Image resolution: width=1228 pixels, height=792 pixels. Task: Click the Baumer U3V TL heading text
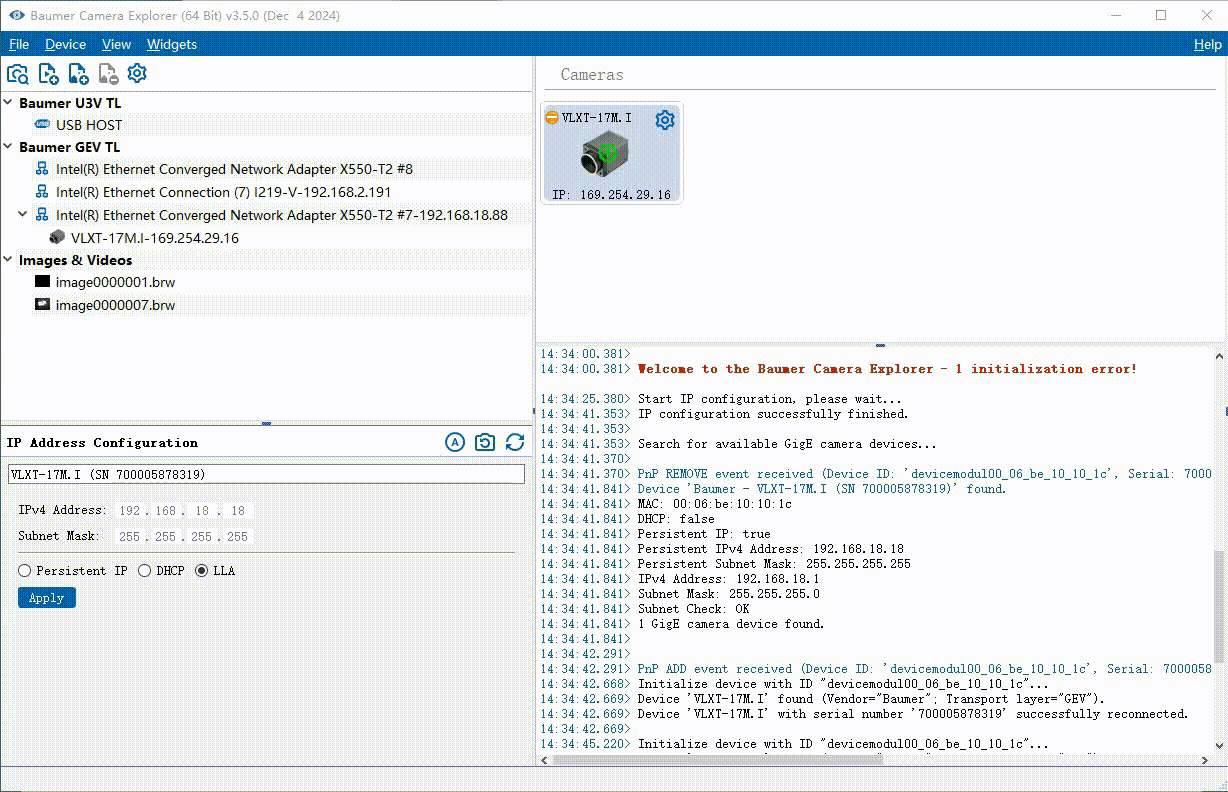coord(70,103)
